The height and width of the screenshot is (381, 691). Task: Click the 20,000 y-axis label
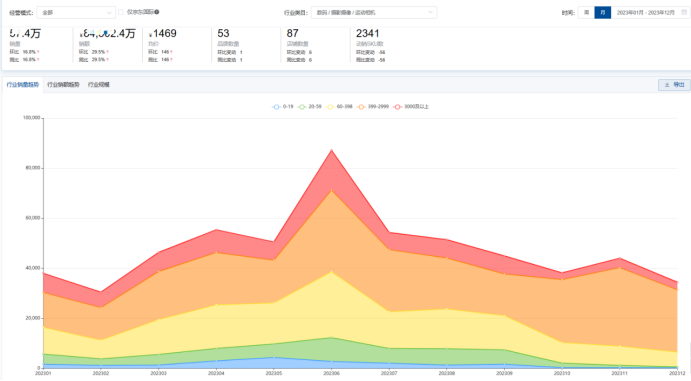pyautogui.click(x=33, y=318)
